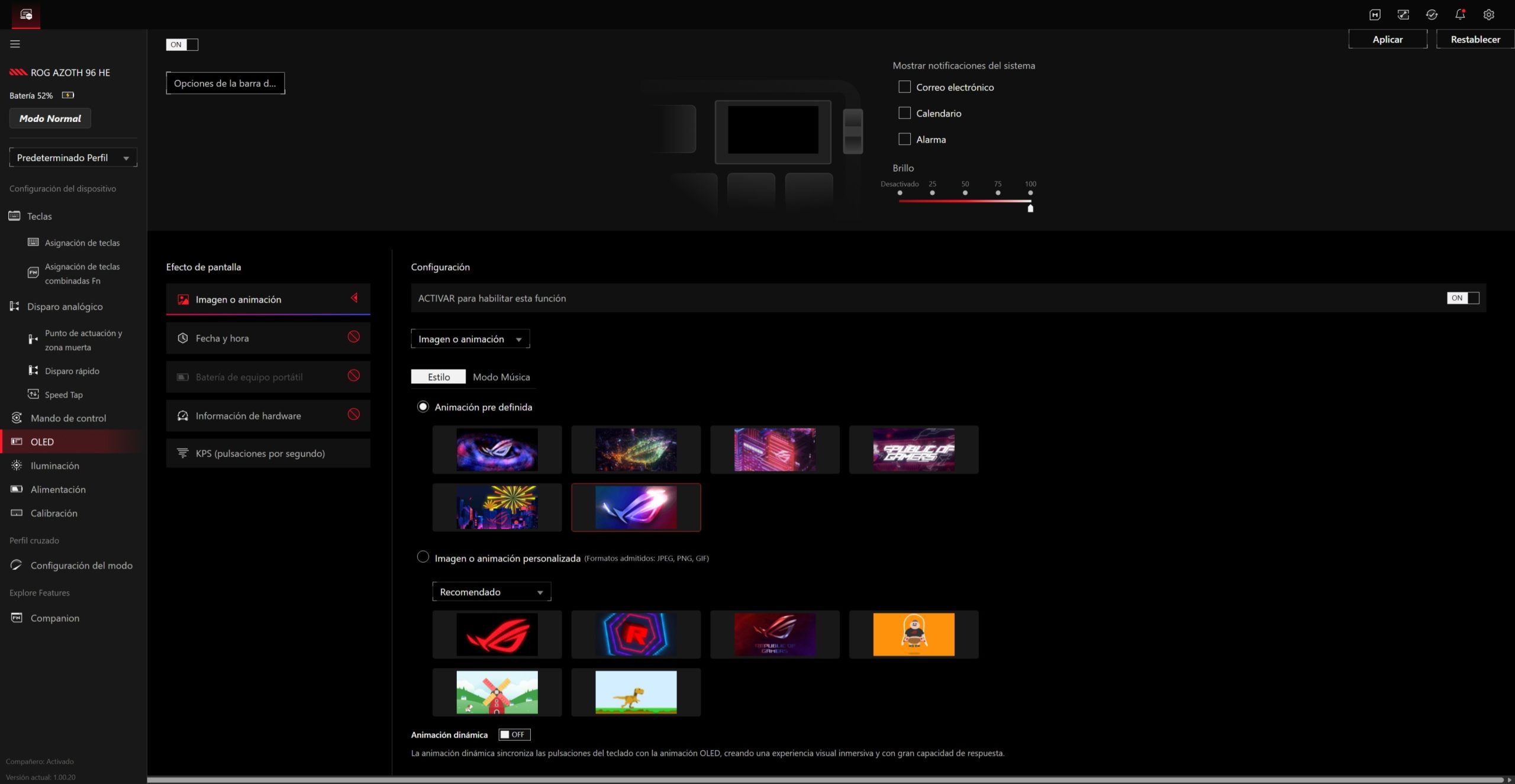Click the hamburger menu icon
The height and width of the screenshot is (784, 1515).
coord(15,44)
